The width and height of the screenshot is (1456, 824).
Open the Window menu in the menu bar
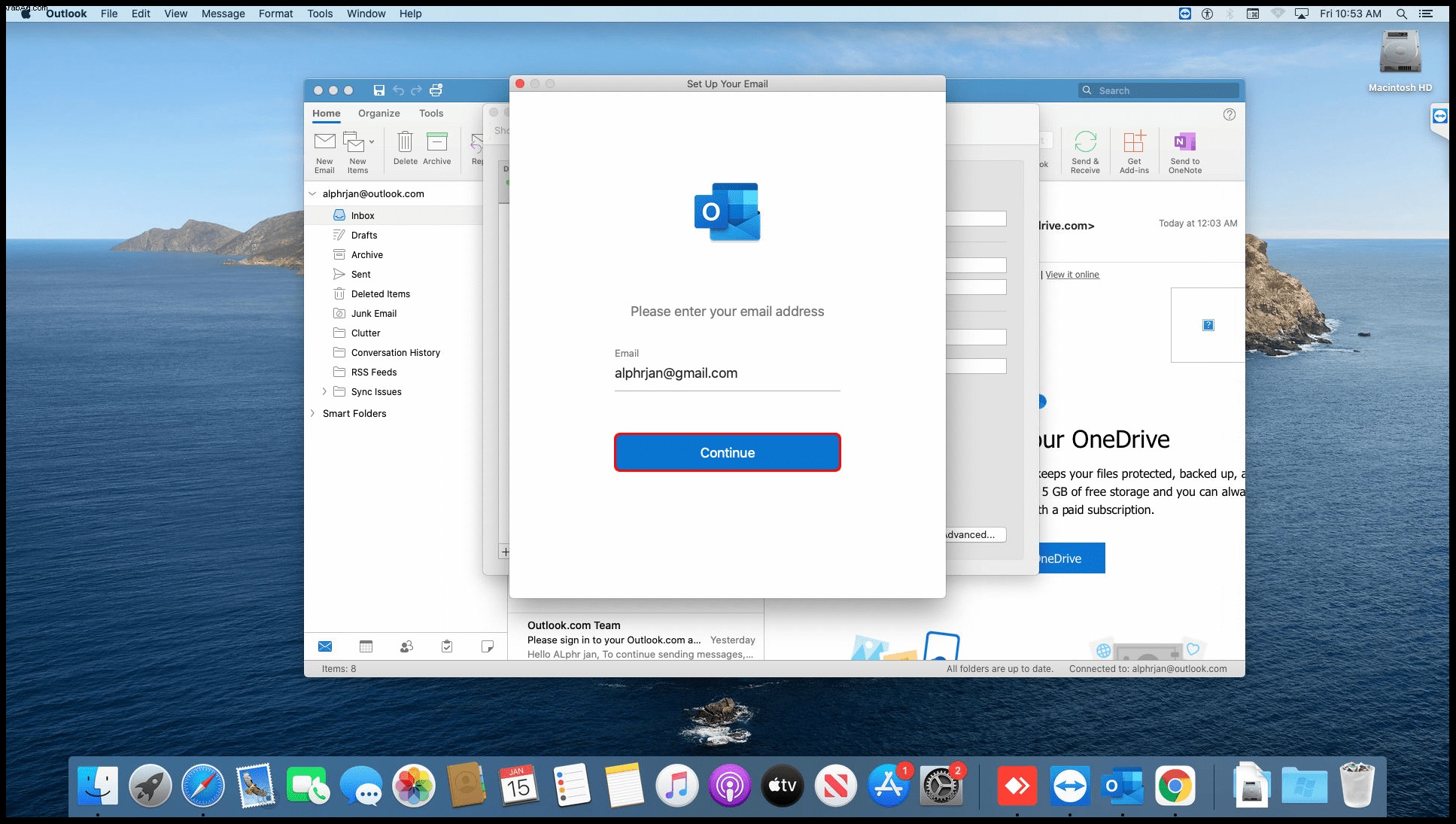point(366,14)
